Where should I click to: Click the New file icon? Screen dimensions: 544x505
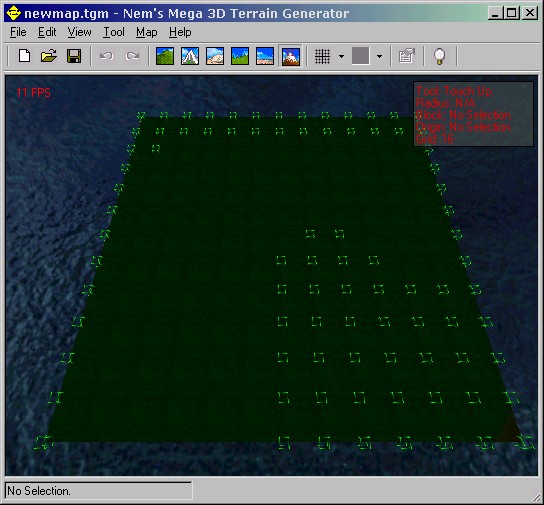click(24, 56)
